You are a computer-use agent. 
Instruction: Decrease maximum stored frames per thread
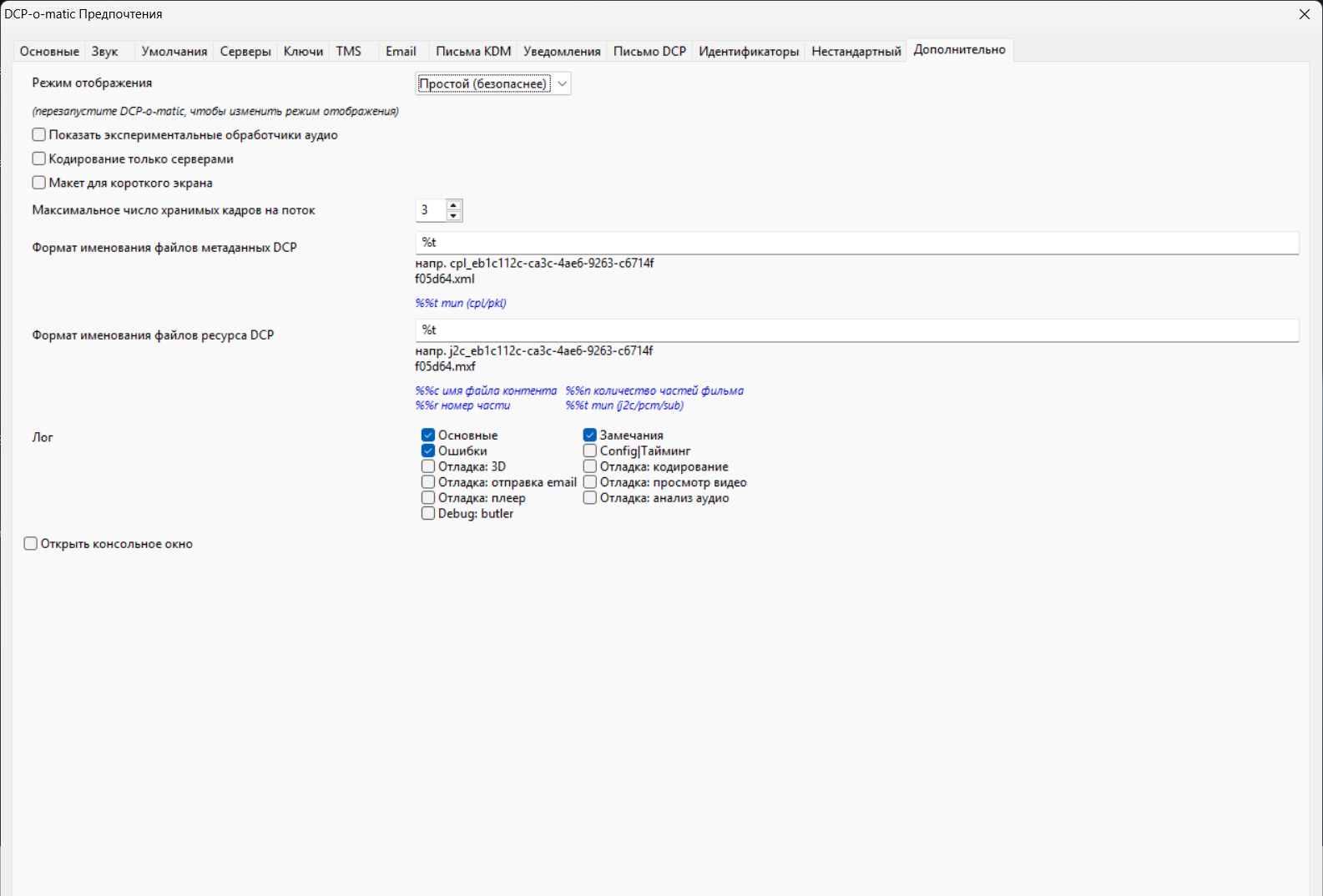(453, 216)
